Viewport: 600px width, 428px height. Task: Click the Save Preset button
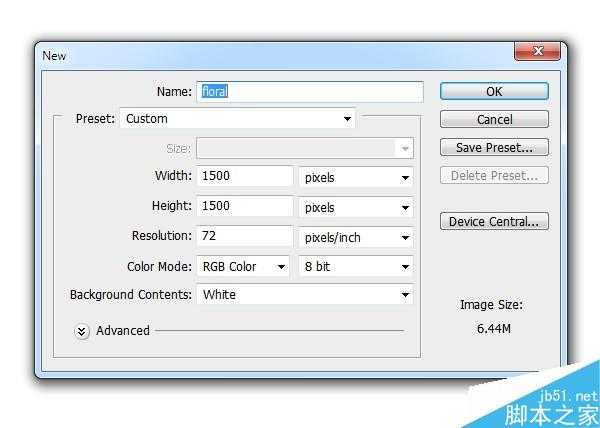pos(494,148)
